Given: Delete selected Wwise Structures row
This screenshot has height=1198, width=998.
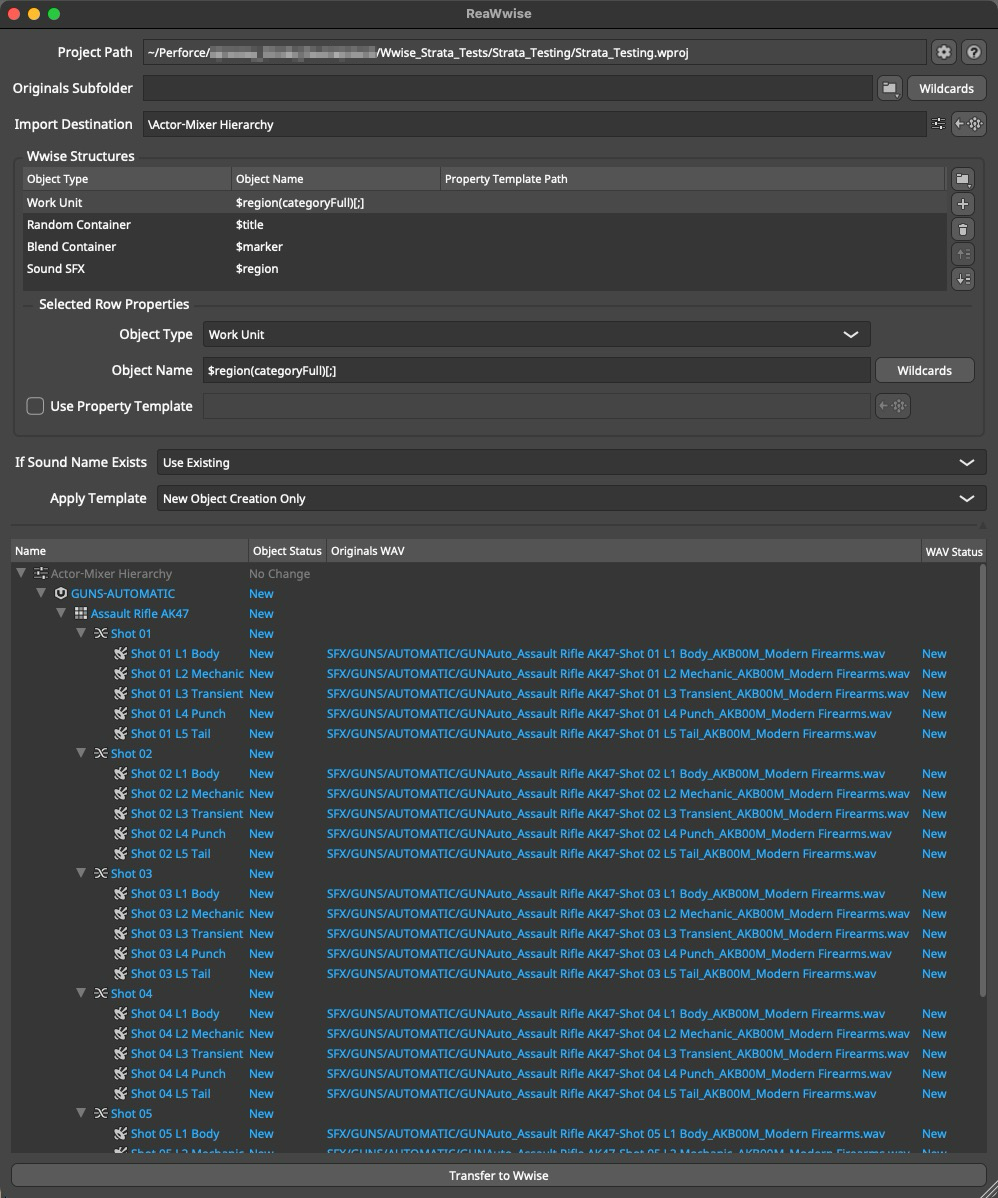Looking at the screenshot, I should [963, 229].
